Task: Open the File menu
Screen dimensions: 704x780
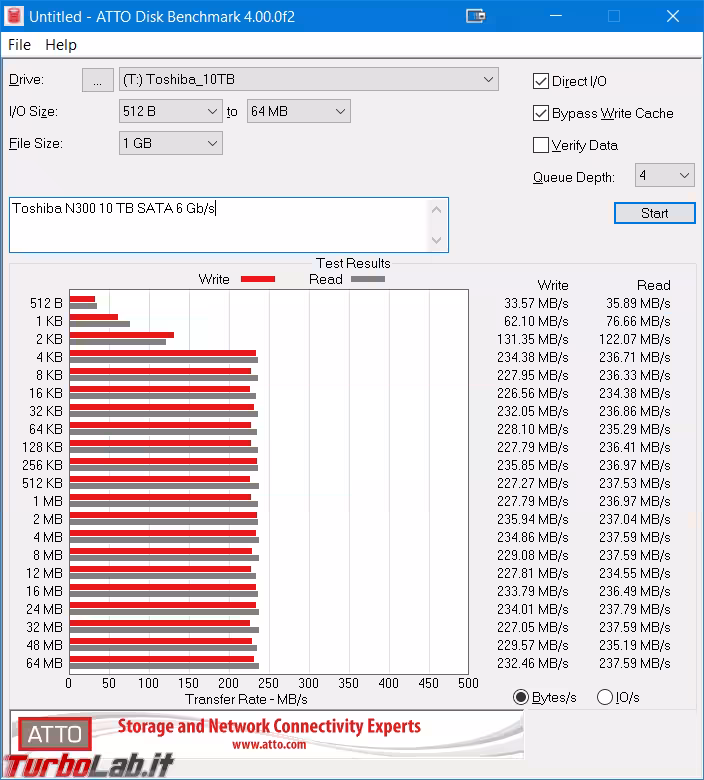Action: click(x=19, y=45)
